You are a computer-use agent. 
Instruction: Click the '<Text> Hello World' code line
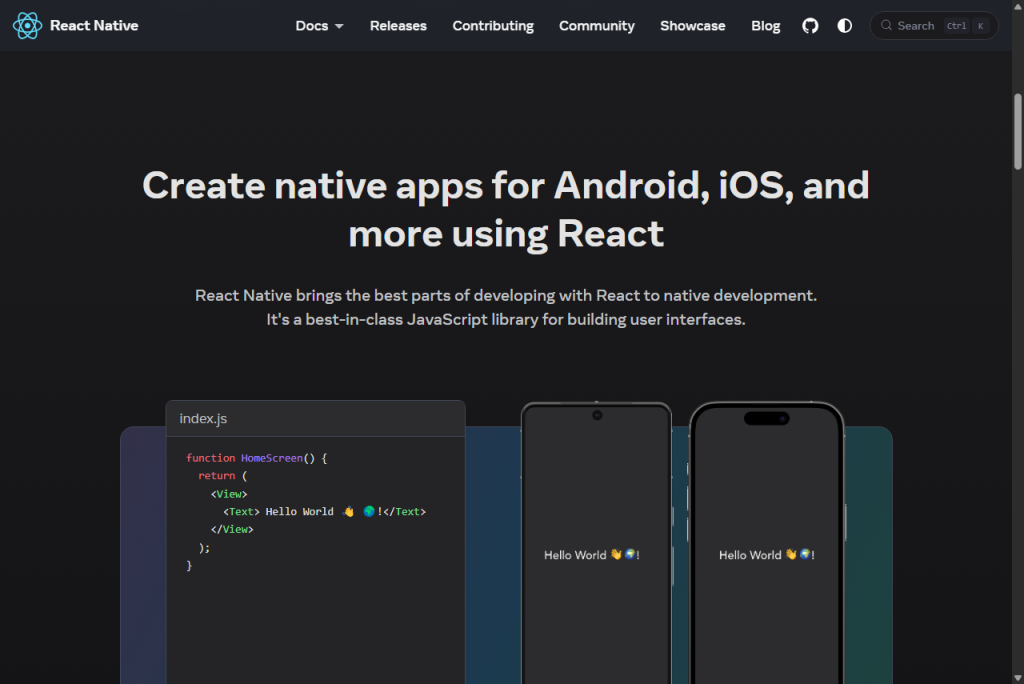pos(325,512)
